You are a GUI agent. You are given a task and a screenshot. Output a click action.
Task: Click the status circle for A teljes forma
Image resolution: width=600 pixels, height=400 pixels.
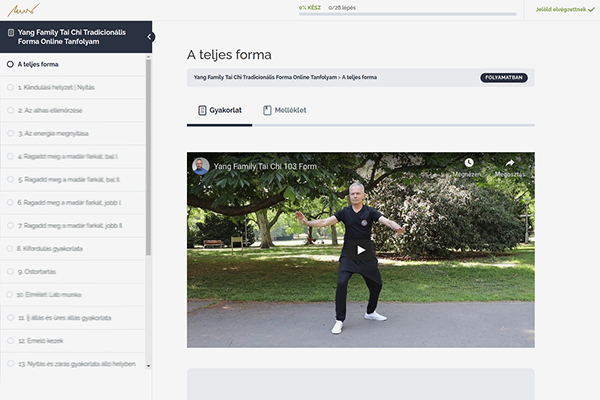pos(10,64)
